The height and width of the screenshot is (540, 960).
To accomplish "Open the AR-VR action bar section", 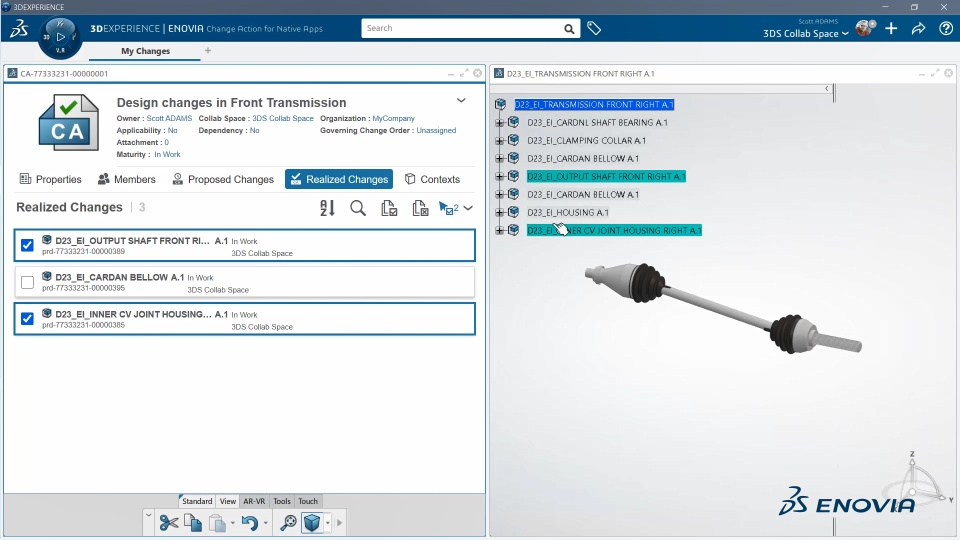I will tap(254, 501).
